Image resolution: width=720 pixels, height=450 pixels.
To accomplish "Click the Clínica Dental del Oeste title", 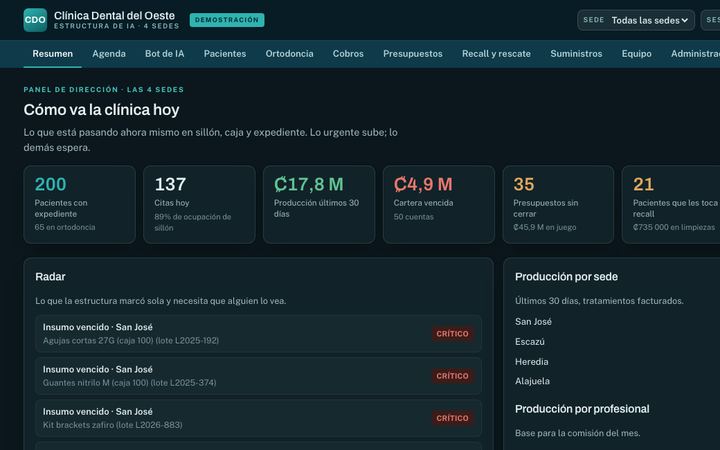I will 114,16.
